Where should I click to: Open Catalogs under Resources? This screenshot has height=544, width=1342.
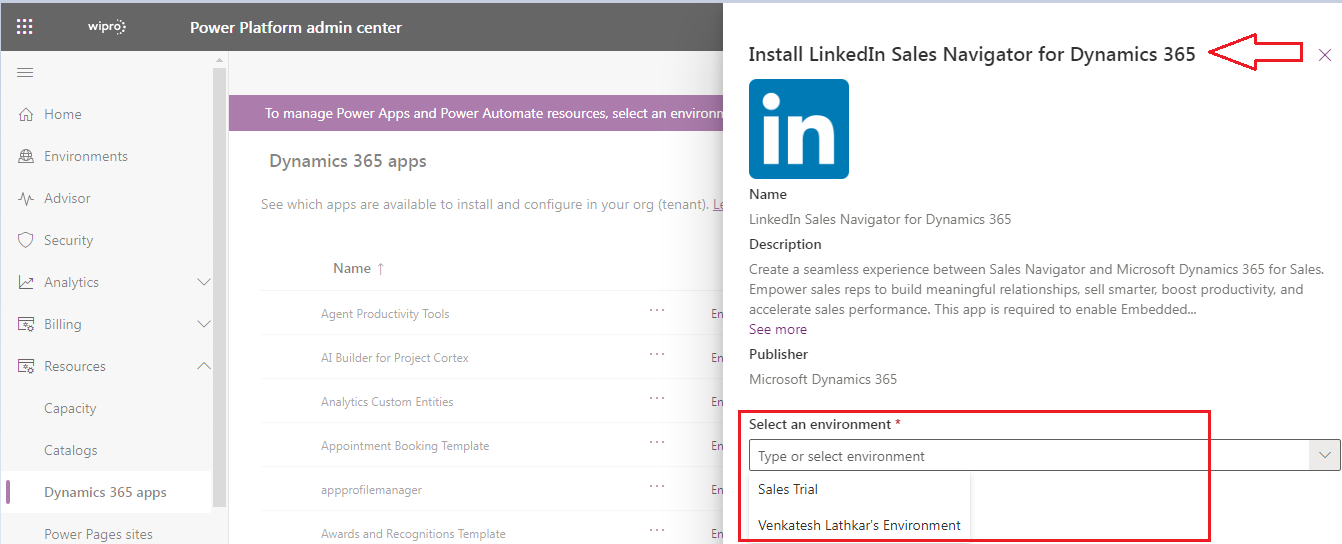(x=71, y=450)
